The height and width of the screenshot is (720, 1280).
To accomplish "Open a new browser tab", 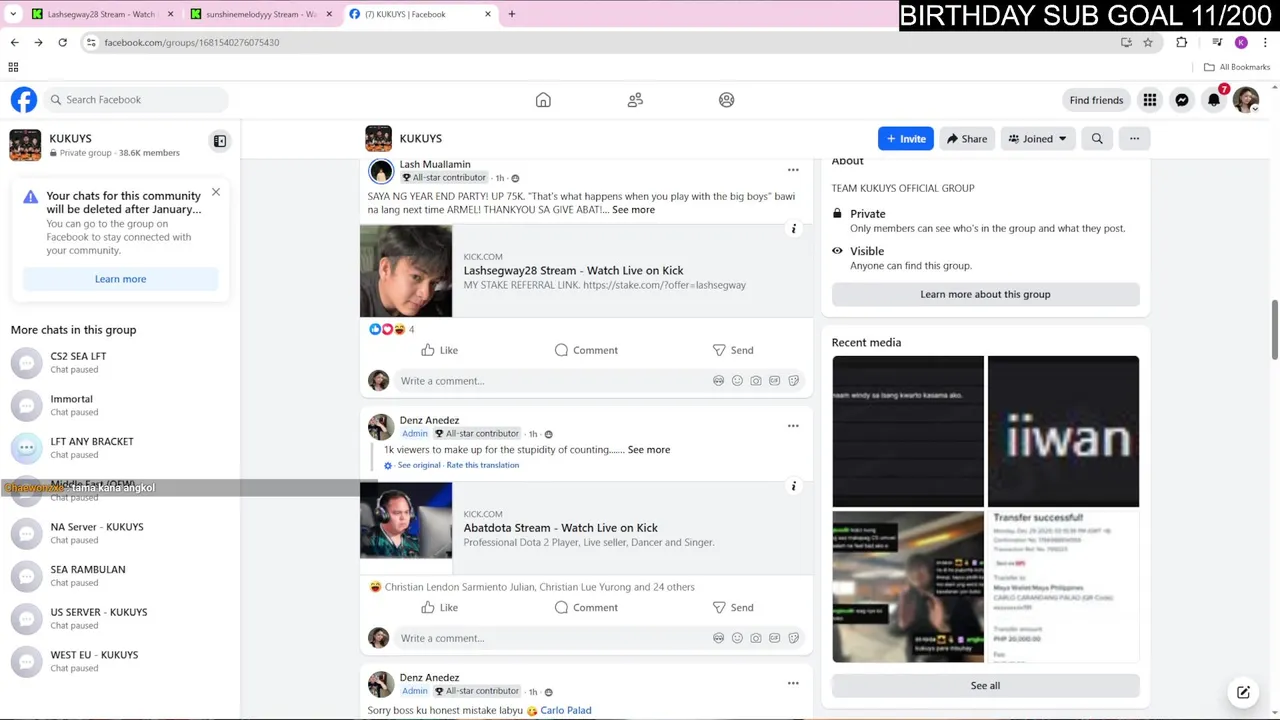I will coord(512,14).
